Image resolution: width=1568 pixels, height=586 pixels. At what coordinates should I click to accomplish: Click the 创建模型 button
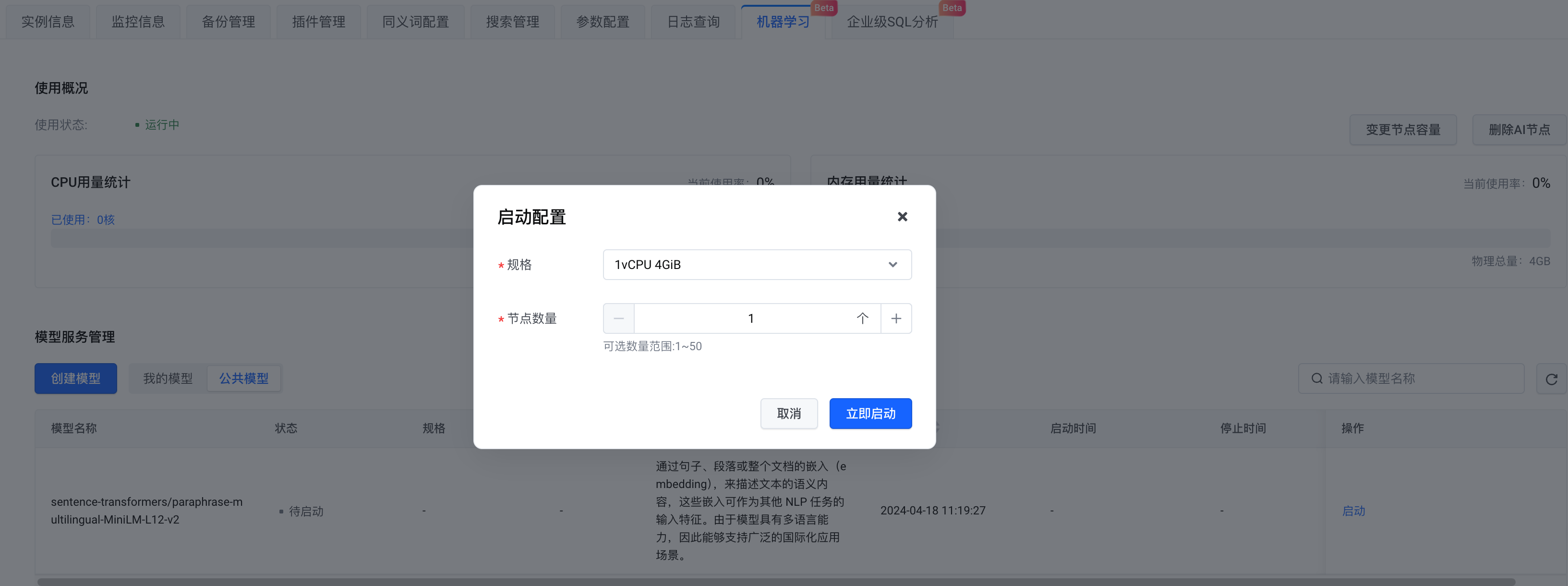click(75, 379)
